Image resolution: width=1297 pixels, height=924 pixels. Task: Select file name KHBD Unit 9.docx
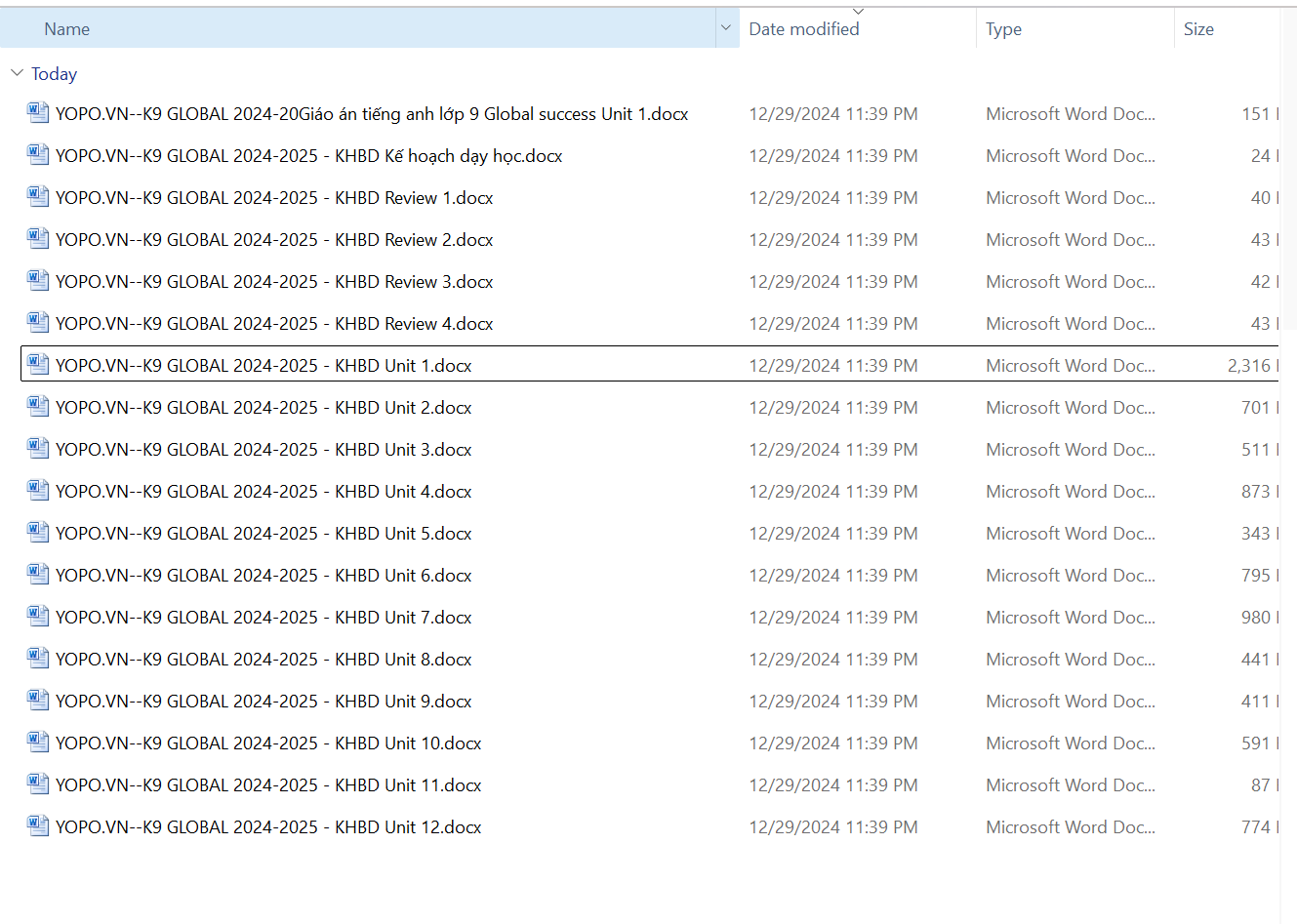tap(263, 702)
